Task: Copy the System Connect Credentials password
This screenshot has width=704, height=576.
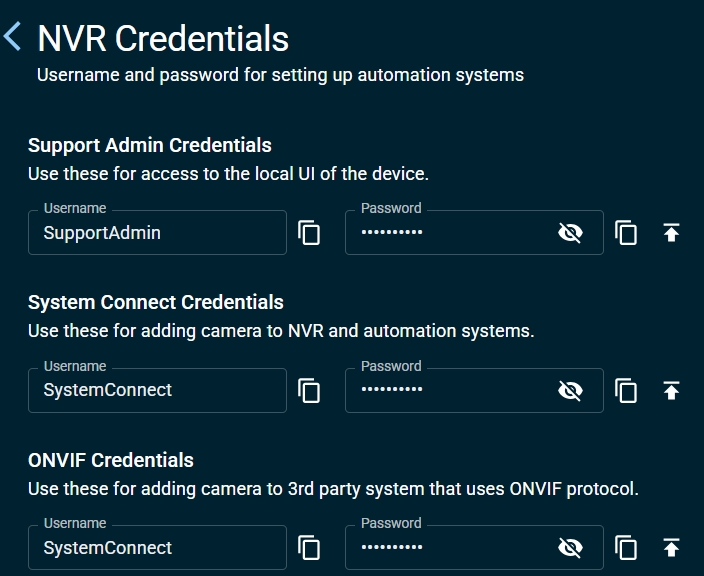Action: pyautogui.click(x=626, y=391)
